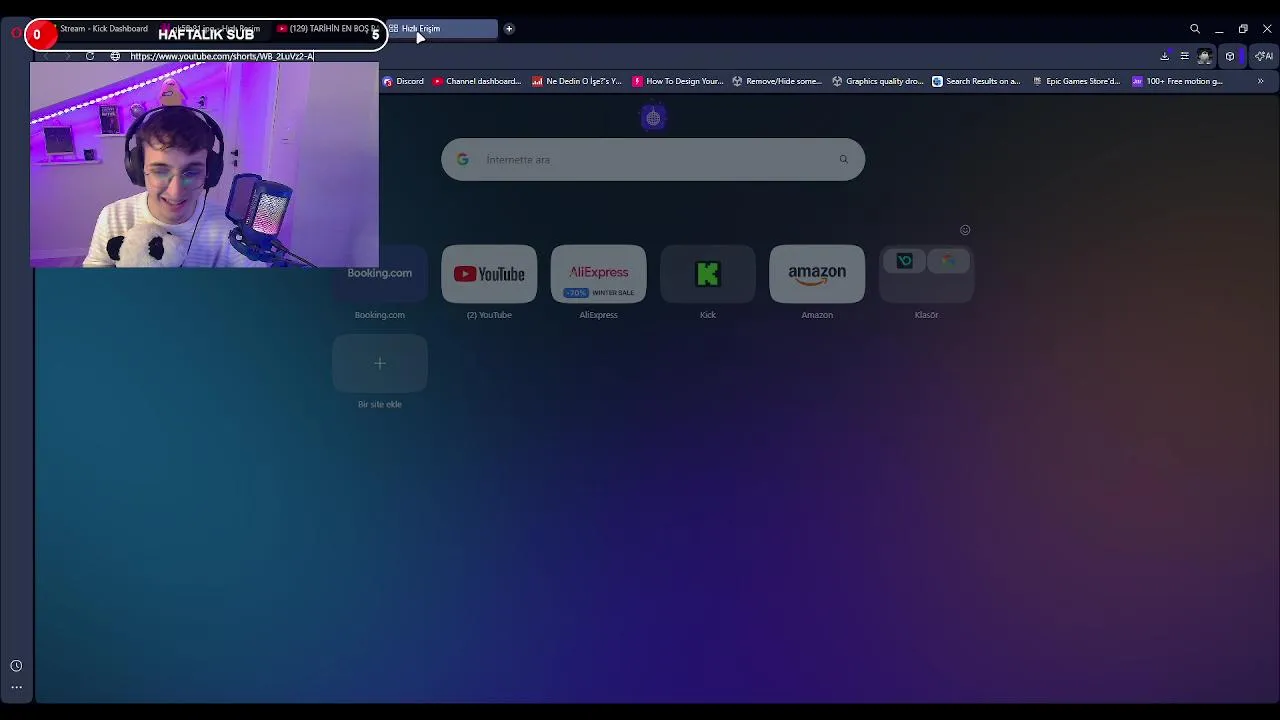Open downloads icon in toolbar

[1164, 56]
